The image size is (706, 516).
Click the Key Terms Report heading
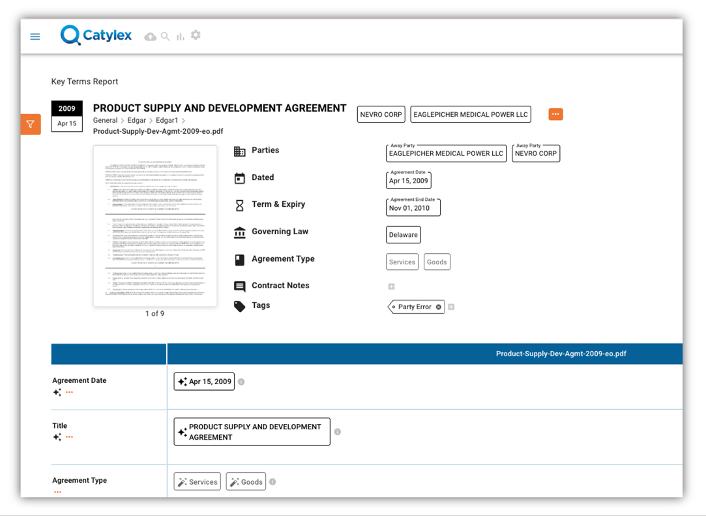85,81
